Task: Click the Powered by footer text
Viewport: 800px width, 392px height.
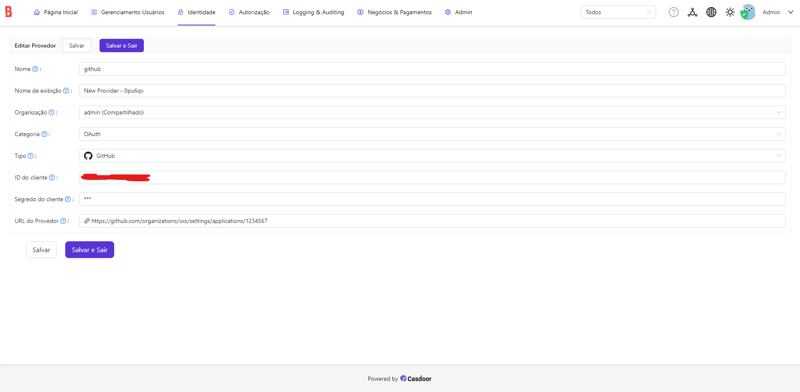Action: click(x=383, y=379)
